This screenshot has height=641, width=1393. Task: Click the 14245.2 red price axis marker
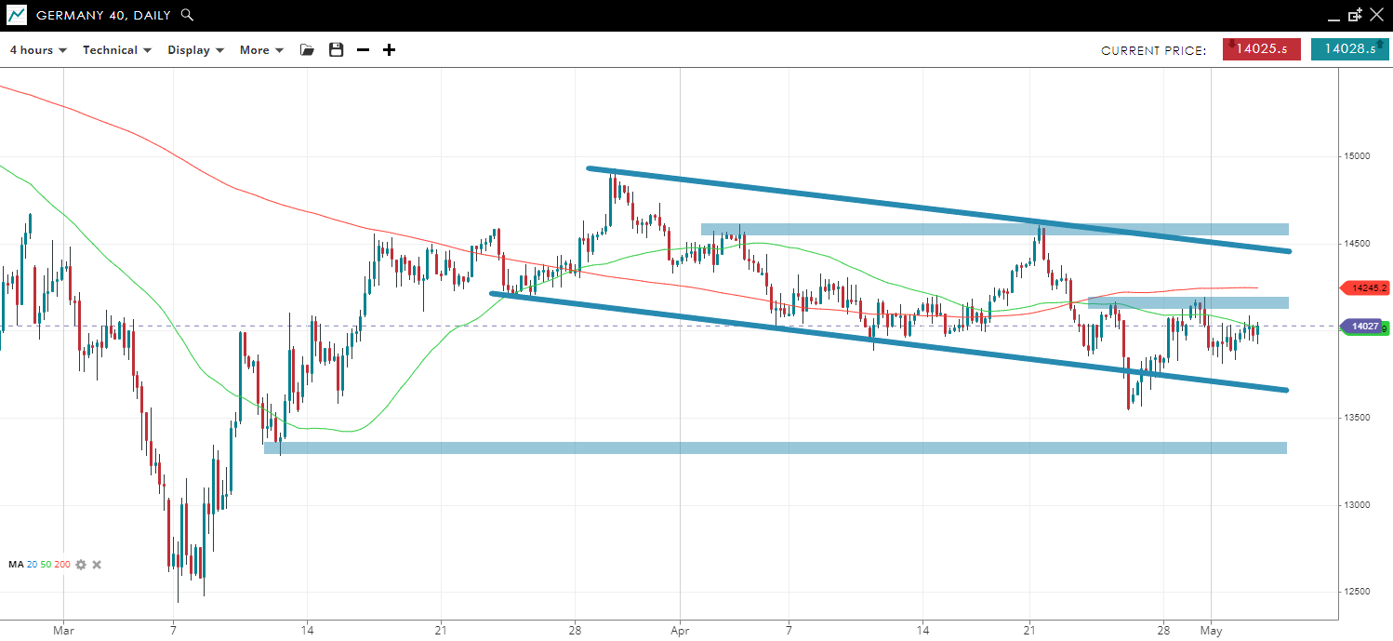1366,288
